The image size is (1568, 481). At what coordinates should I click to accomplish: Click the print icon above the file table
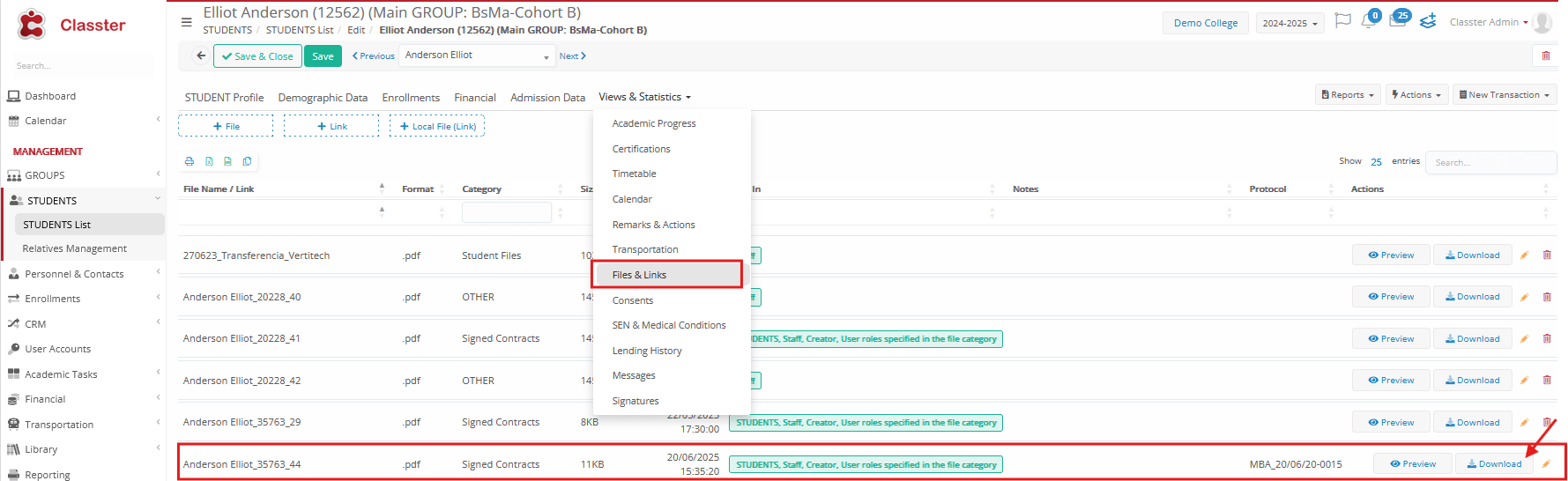[189, 161]
